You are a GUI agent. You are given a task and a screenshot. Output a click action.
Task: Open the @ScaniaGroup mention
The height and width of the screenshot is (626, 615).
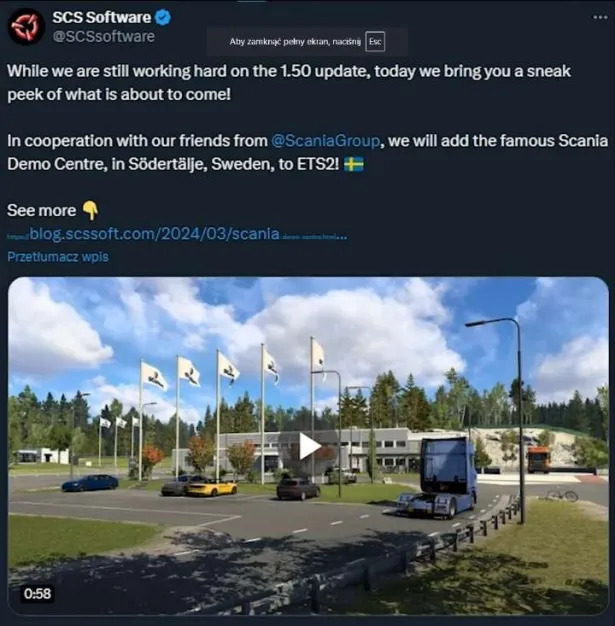(x=325, y=141)
